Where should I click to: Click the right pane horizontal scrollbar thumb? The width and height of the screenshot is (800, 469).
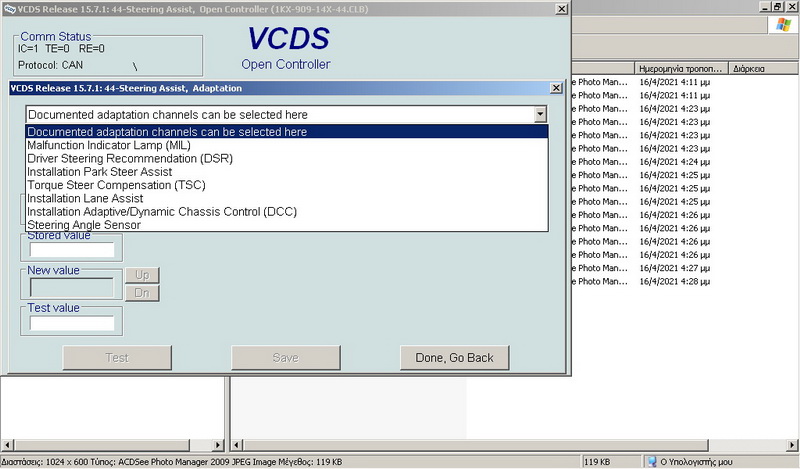(475, 445)
